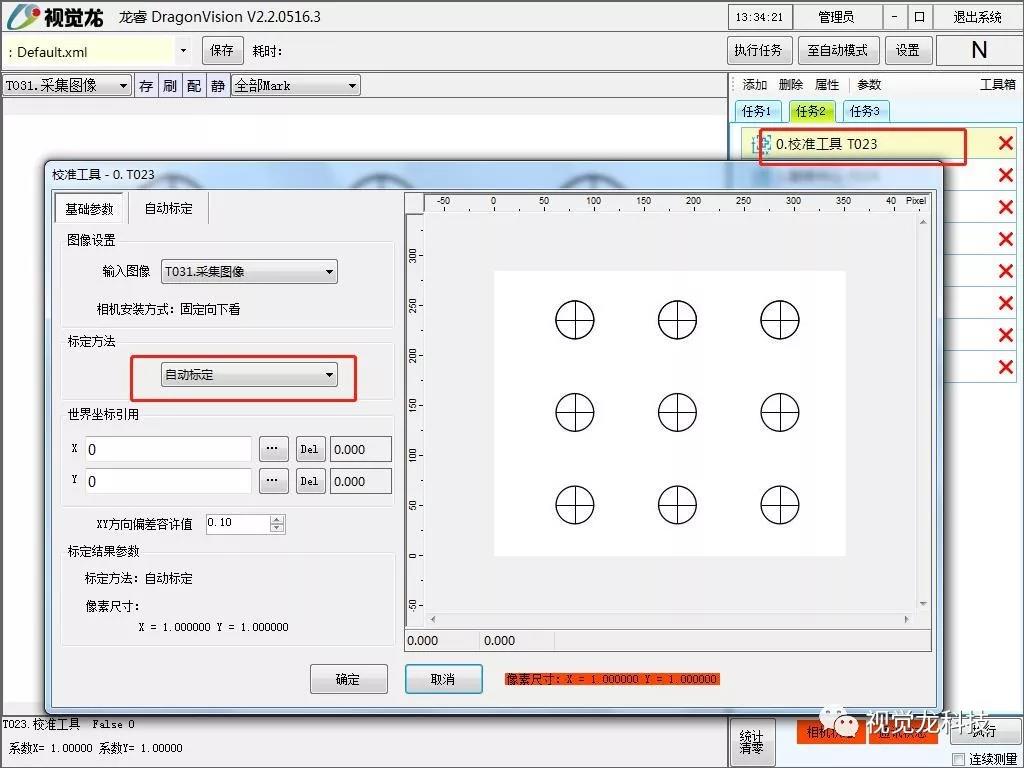Click the 配 configure toolbar icon
The width and height of the screenshot is (1024, 768).
pos(194,86)
